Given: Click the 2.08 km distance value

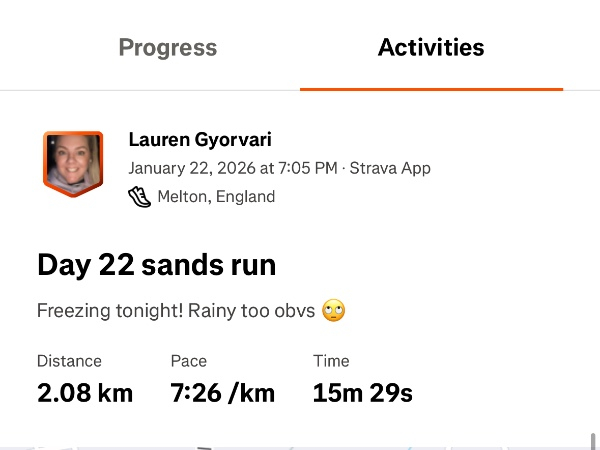Looking at the screenshot, I should pyautogui.click(x=85, y=393).
